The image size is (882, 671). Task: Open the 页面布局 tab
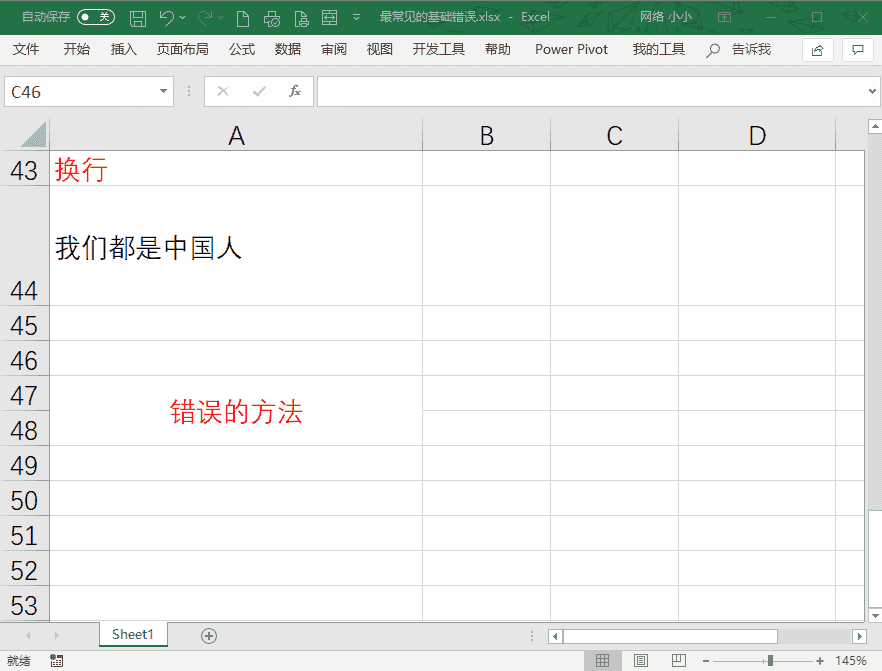pos(183,49)
